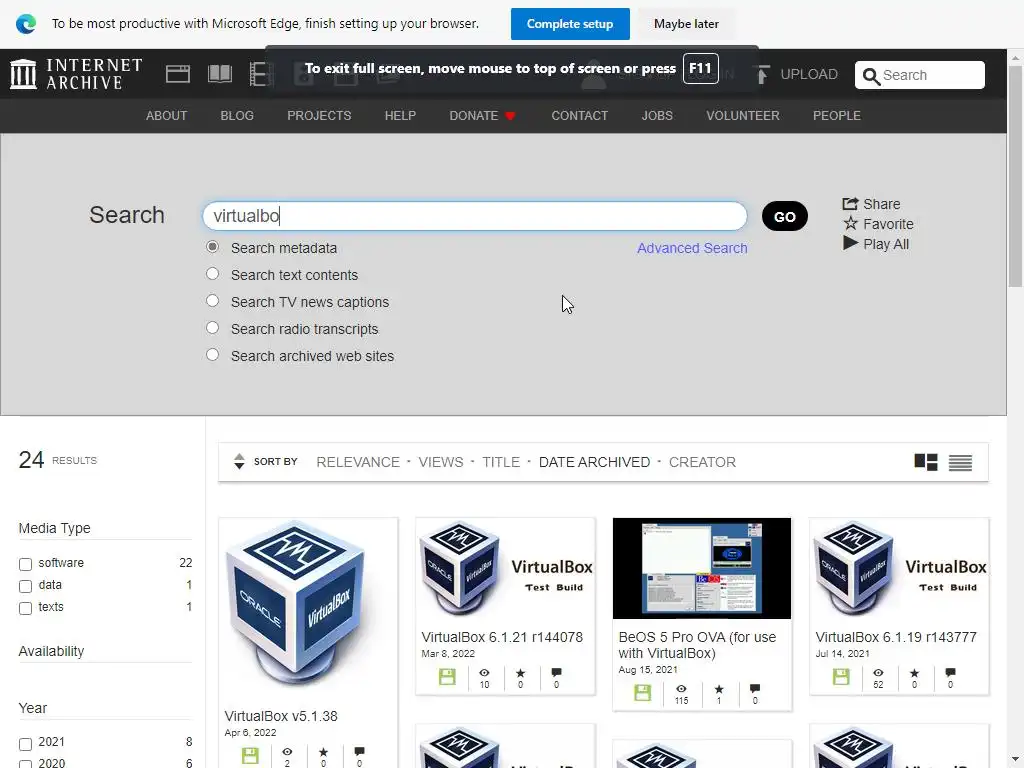The image size is (1024, 768).
Task: Open the Blog menu item
Action: (x=237, y=116)
